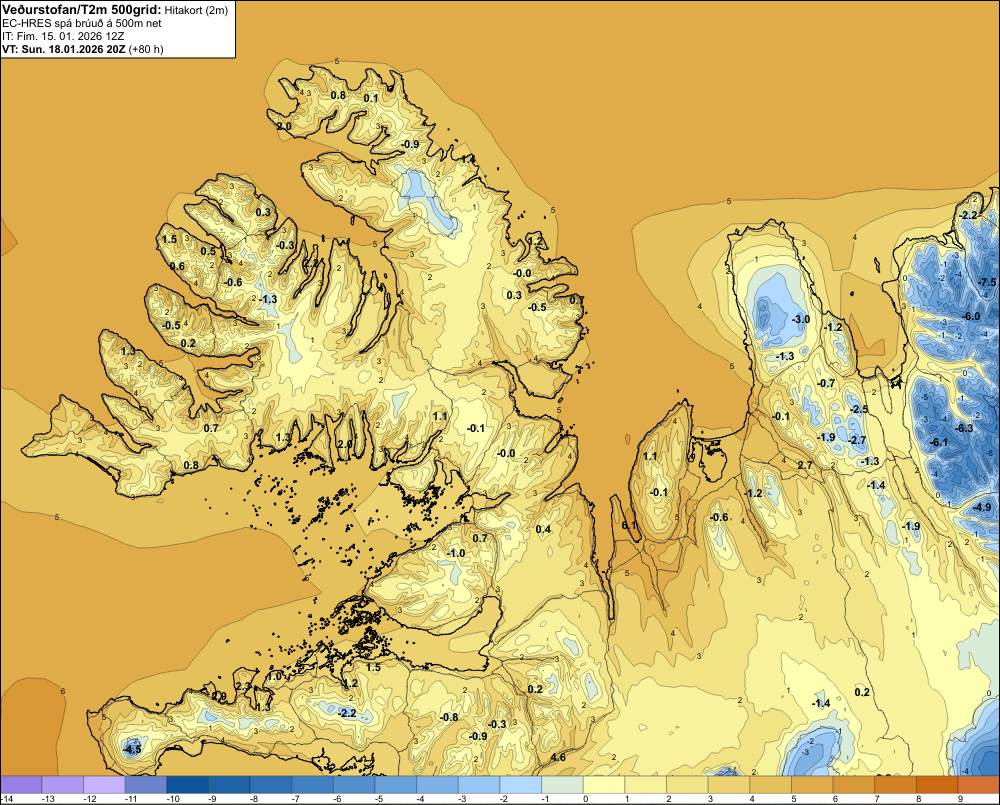This screenshot has height=805, width=1000.
Task: Click the -4.5 value on the southwest peninsula
Action: pyautogui.click(x=132, y=750)
